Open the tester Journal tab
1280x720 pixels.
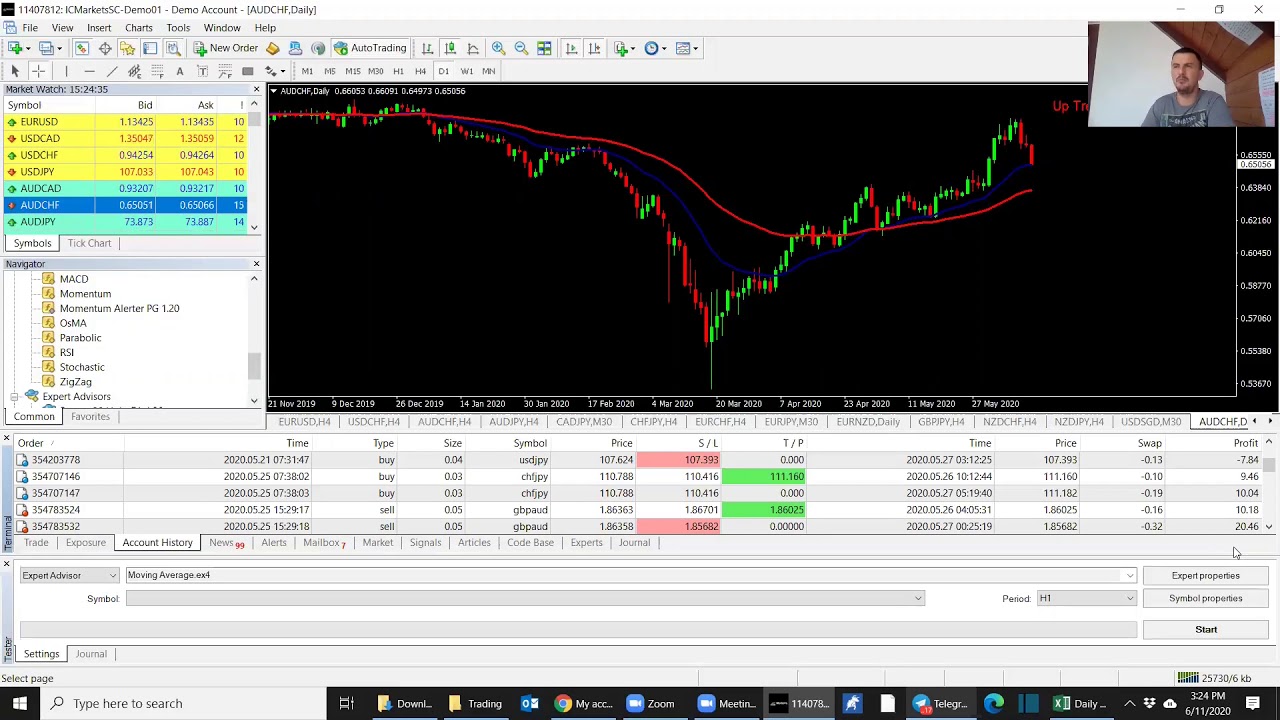pyautogui.click(x=91, y=654)
